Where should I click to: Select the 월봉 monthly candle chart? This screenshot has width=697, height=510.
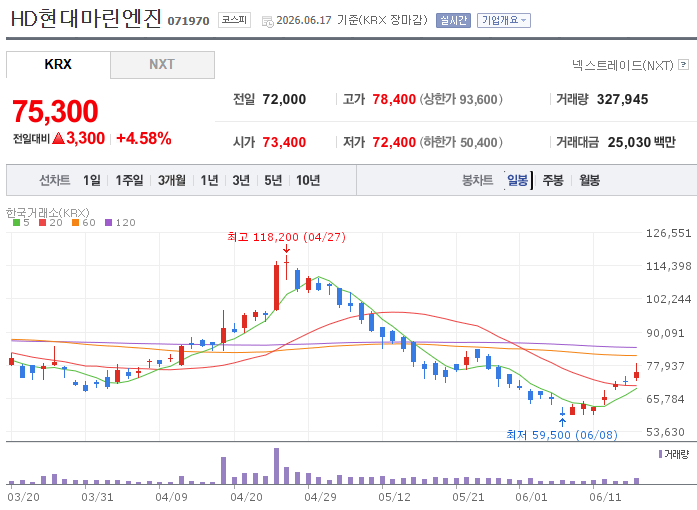[589, 180]
